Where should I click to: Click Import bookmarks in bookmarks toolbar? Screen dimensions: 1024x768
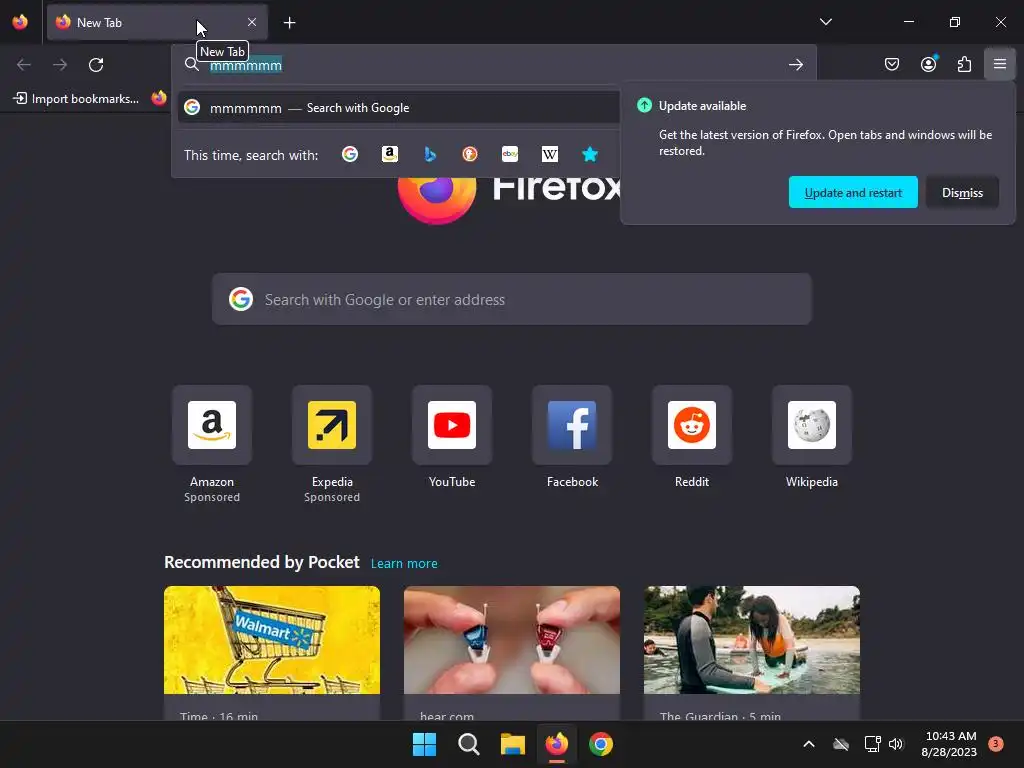(76, 99)
